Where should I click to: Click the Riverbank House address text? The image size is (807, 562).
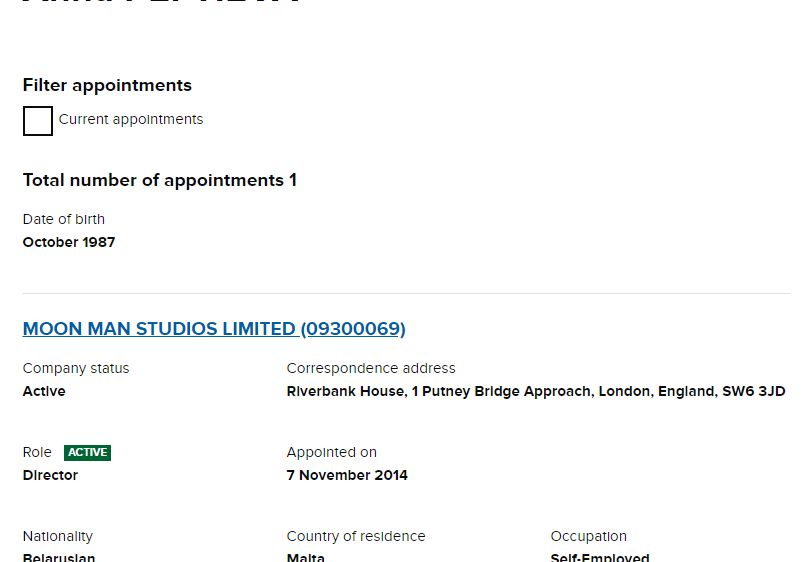click(536, 392)
